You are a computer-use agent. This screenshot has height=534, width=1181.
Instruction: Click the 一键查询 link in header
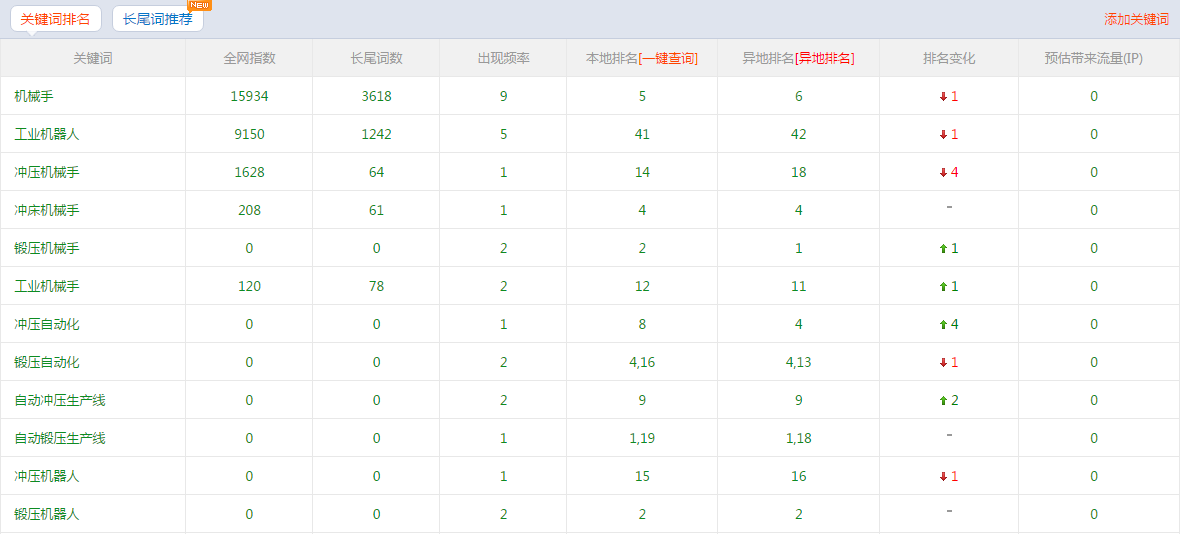668,58
